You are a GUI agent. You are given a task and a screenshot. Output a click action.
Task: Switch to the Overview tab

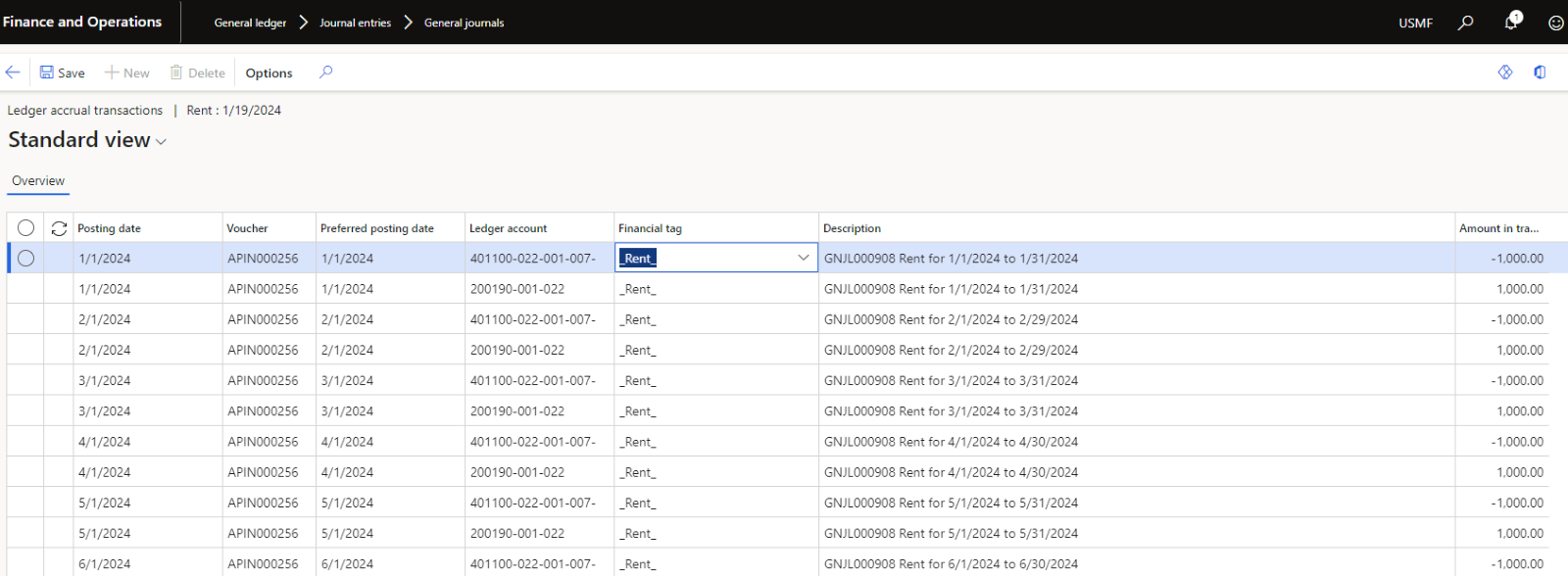[38, 181]
